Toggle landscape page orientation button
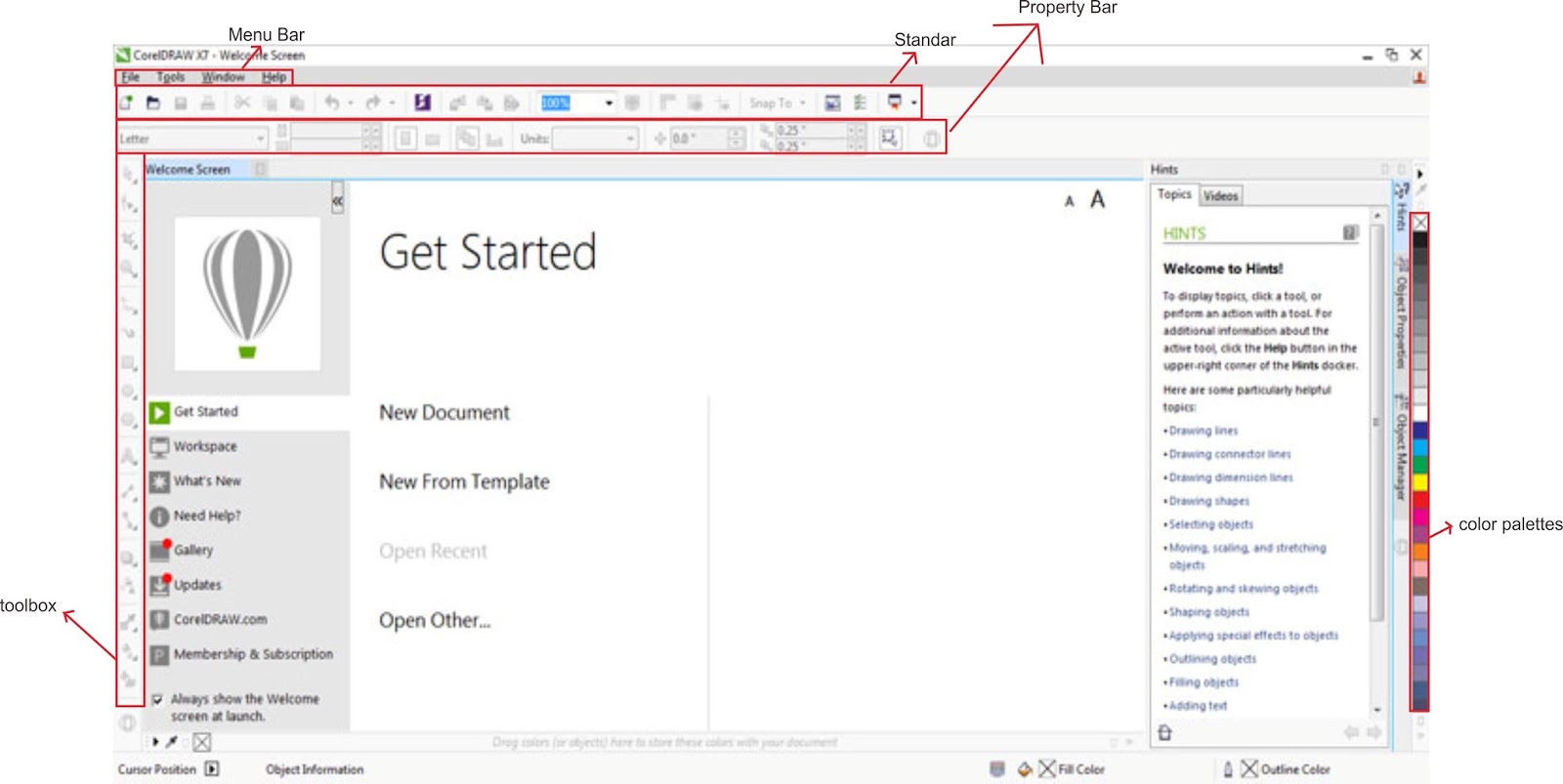 click(433, 140)
